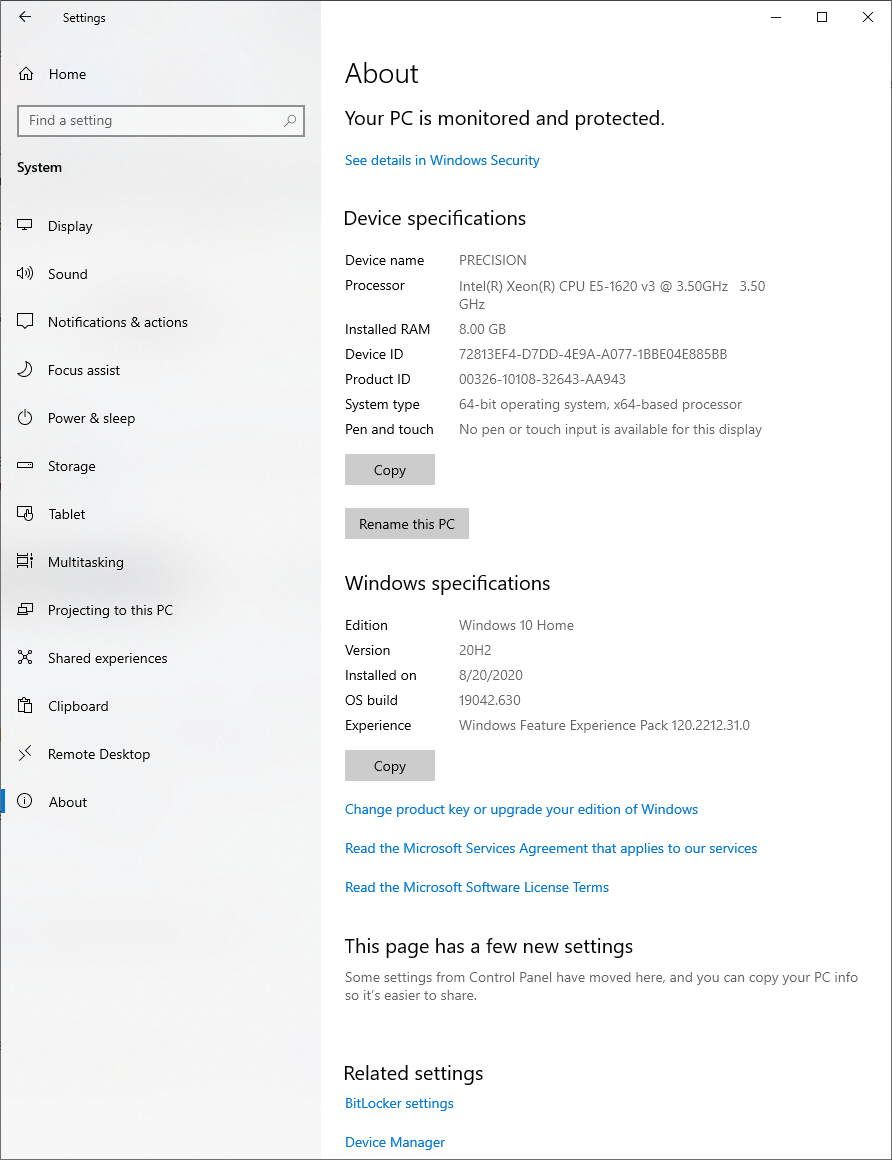Click the Tablet settings icon
This screenshot has width=892, height=1160.
pos(24,514)
